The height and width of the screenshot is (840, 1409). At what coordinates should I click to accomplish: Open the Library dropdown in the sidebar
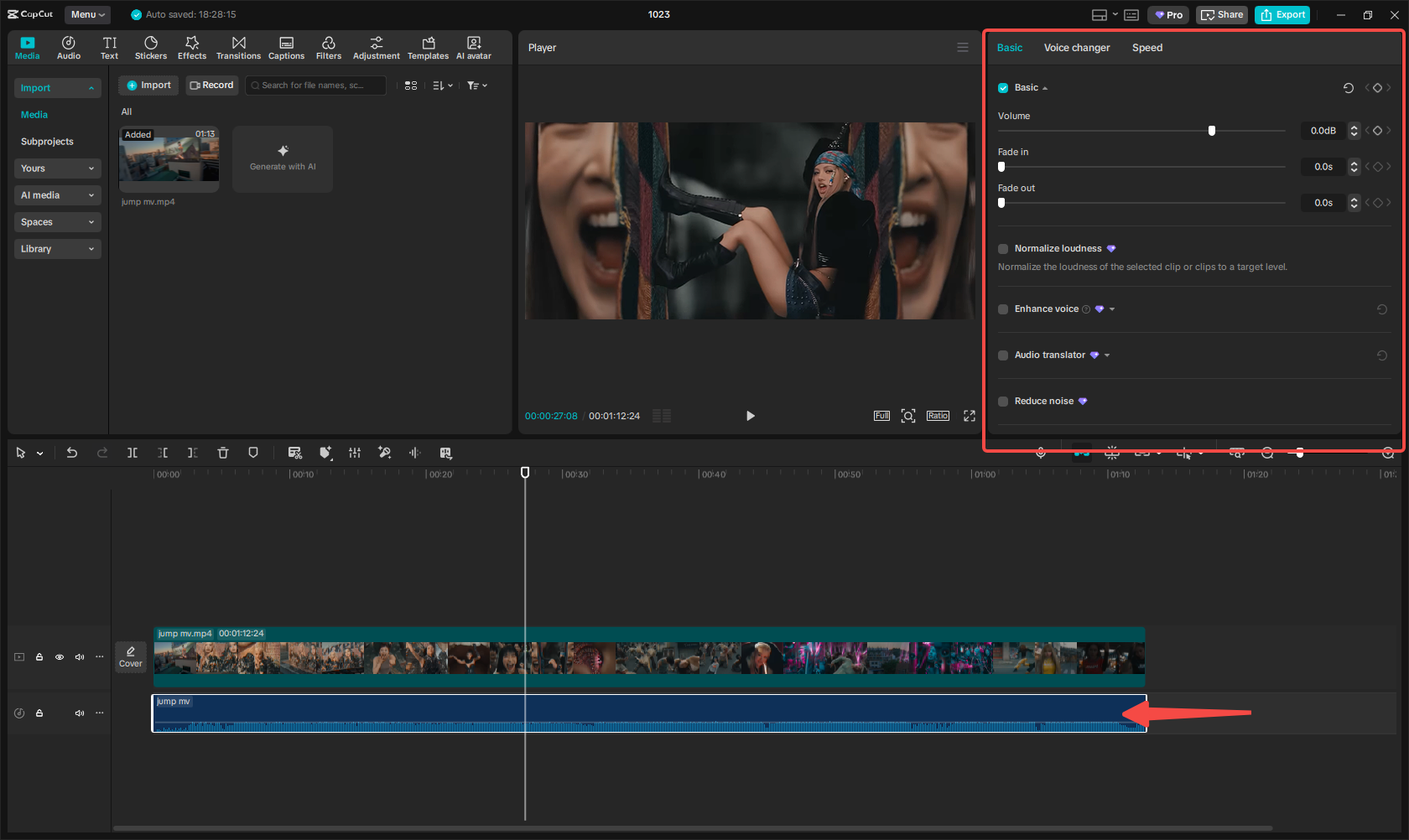(x=57, y=248)
